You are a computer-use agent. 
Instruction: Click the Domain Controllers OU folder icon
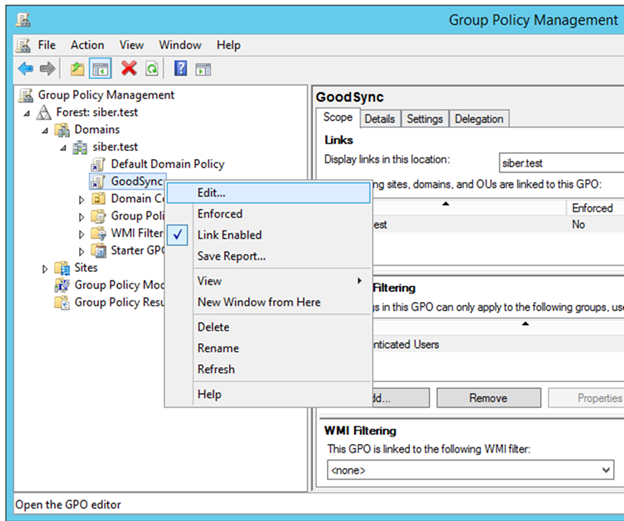(x=98, y=199)
